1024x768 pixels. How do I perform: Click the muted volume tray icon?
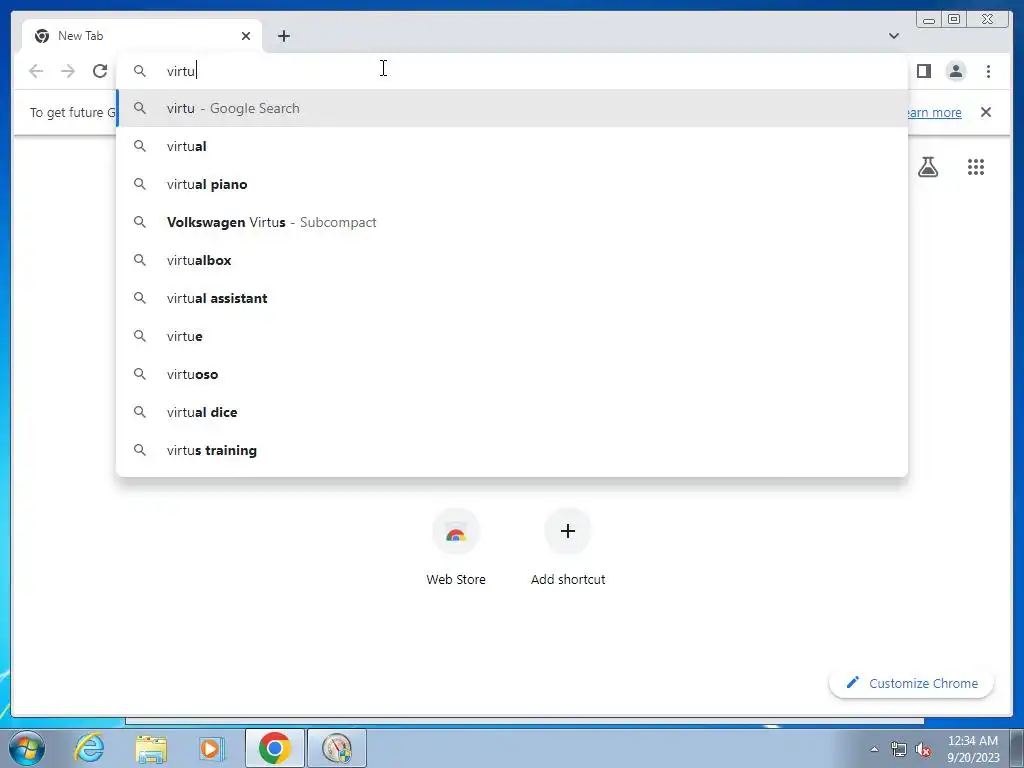(923, 750)
